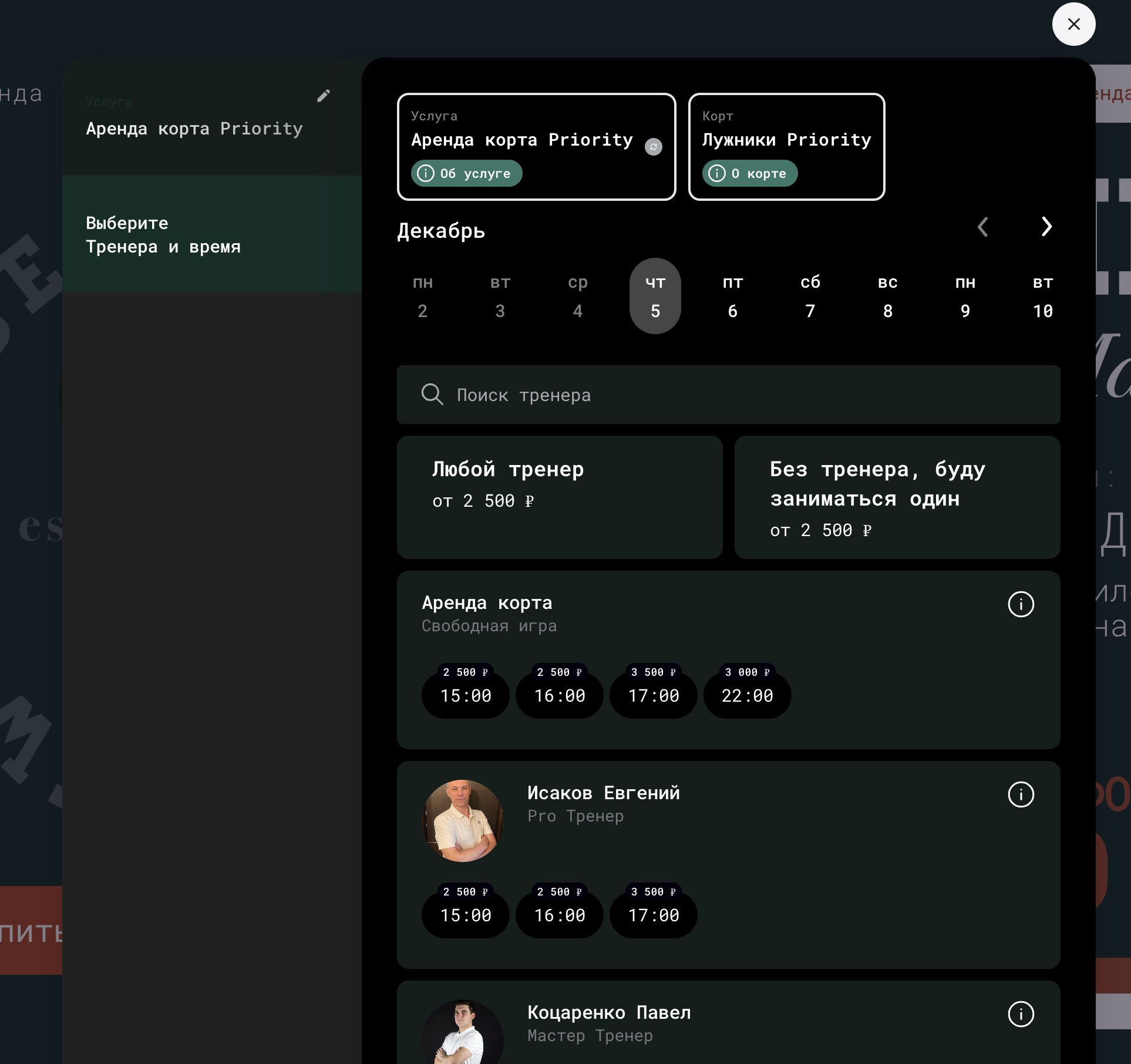Pick 15:00 slot in Аренда корта
This screenshot has width=1131, height=1064.
tap(465, 696)
